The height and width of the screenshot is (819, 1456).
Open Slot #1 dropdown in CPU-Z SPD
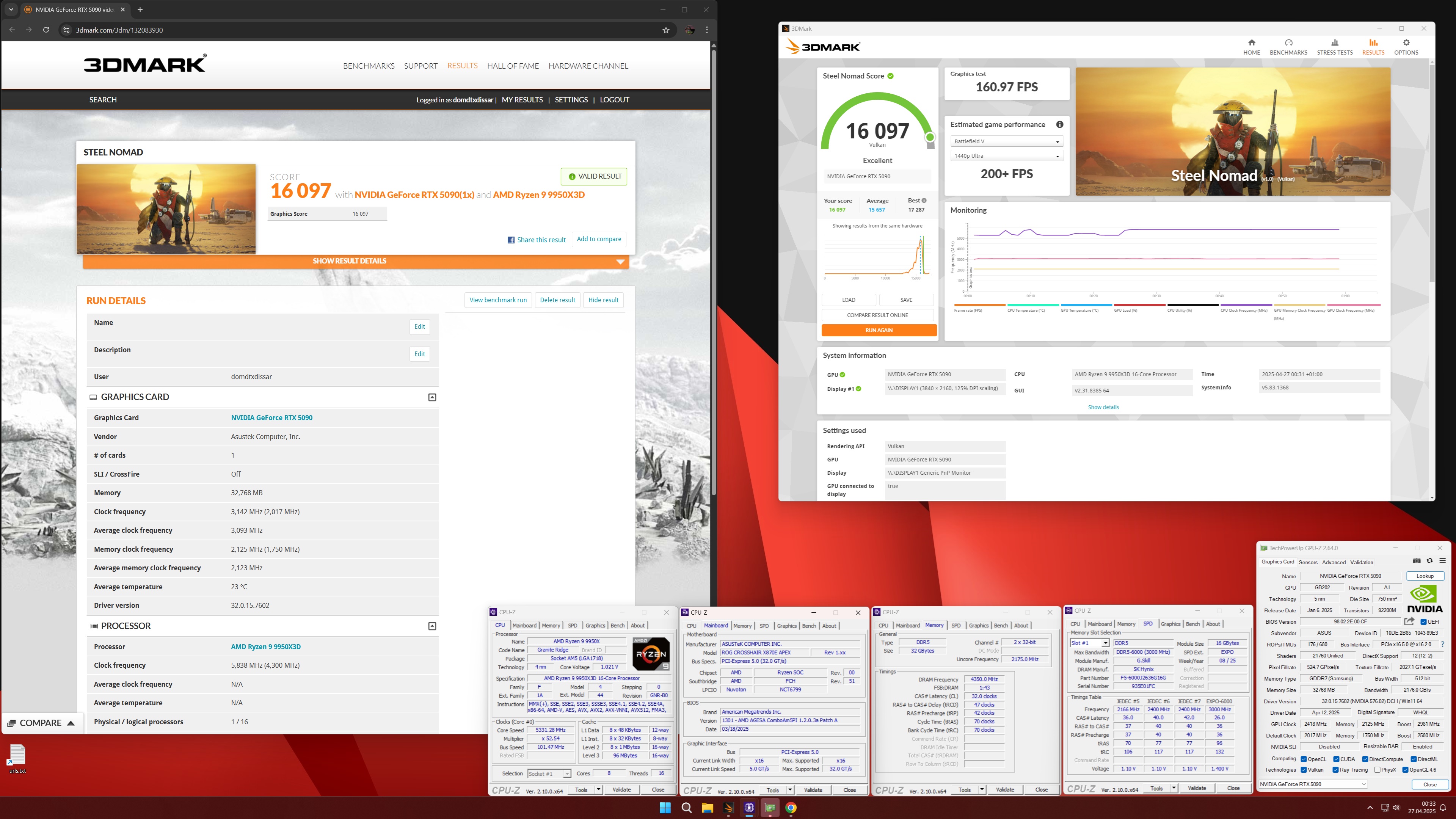point(1090,643)
